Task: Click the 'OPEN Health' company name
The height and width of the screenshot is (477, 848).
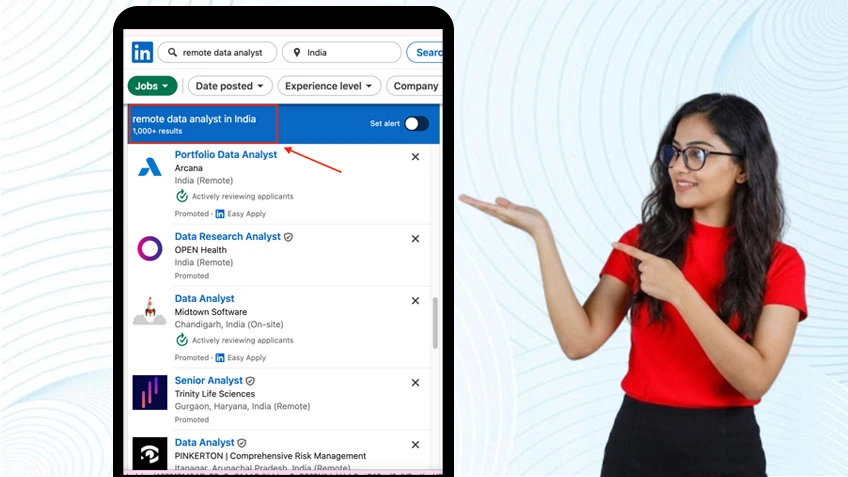Action: tap(201, 250)
